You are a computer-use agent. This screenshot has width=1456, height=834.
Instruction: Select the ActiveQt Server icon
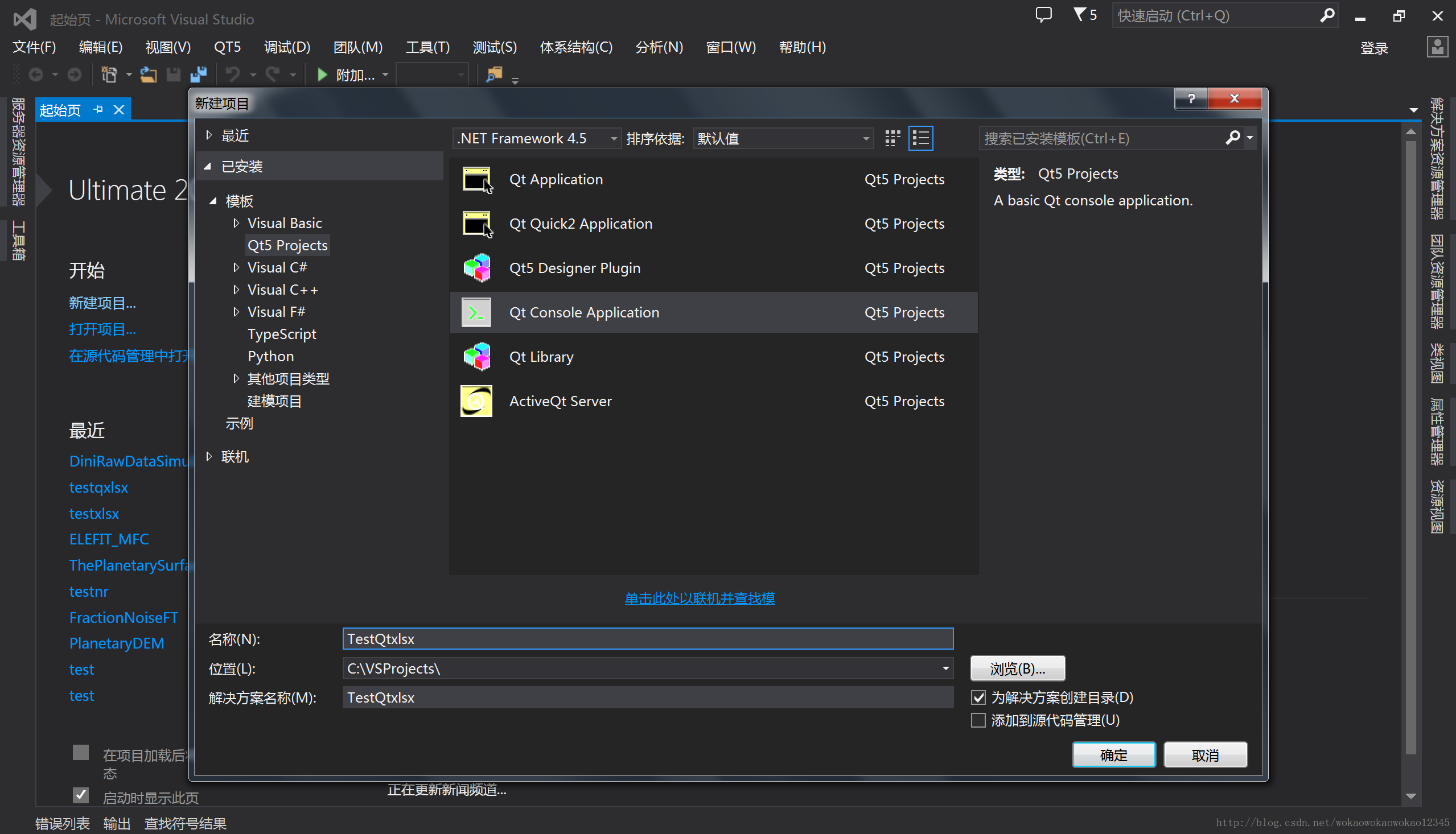tap(477, 402)
